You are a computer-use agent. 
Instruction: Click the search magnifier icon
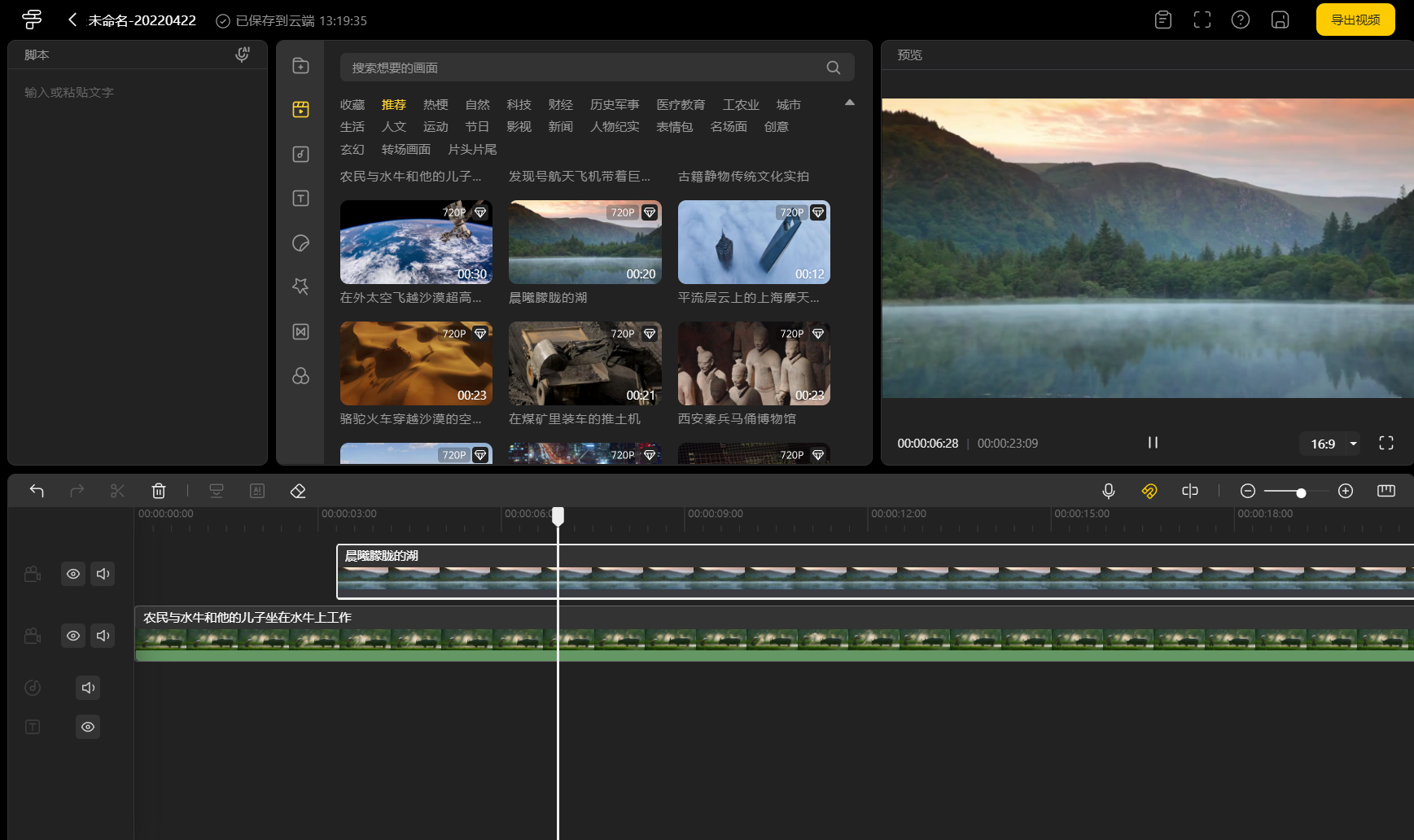pos(833,68)
